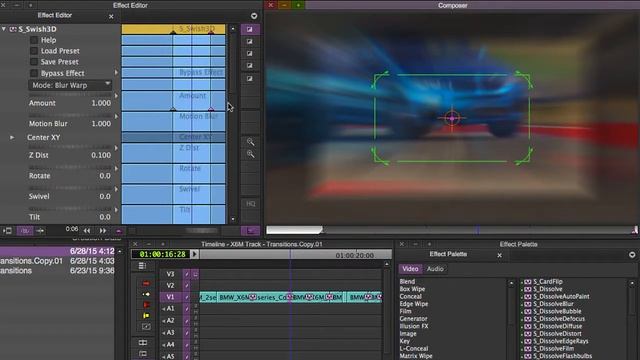The width and height of the screenshot is (640, 360).
Task: Switch to the Audio tab in Effect Palette
Action: click(435, 269)
